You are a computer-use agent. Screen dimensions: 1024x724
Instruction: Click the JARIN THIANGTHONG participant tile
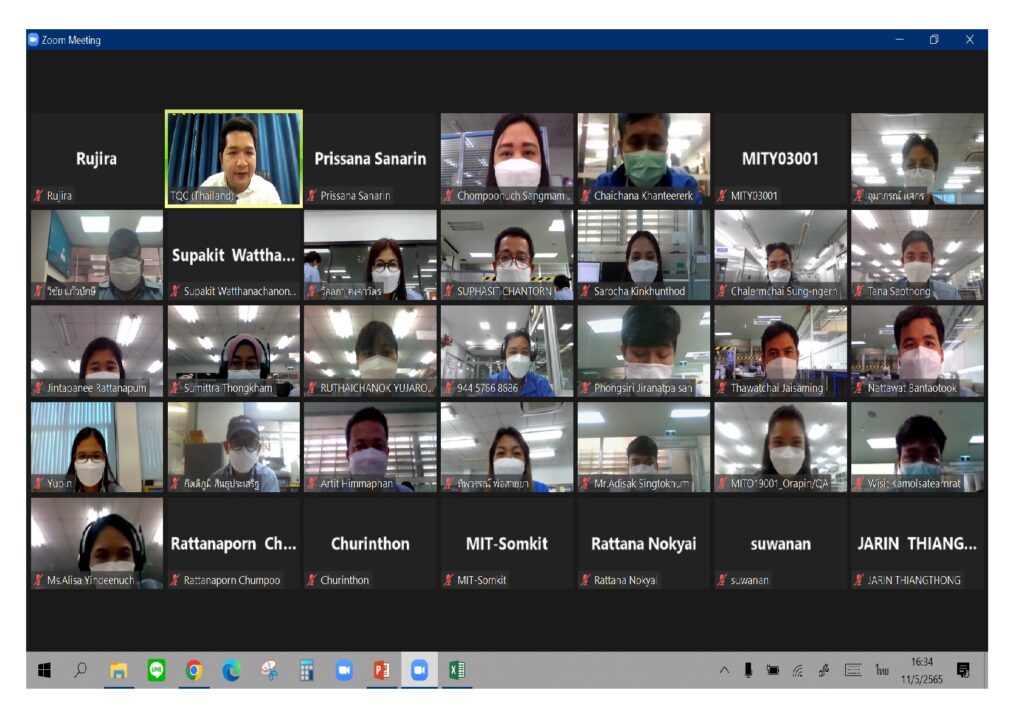[x=917, y=544]
